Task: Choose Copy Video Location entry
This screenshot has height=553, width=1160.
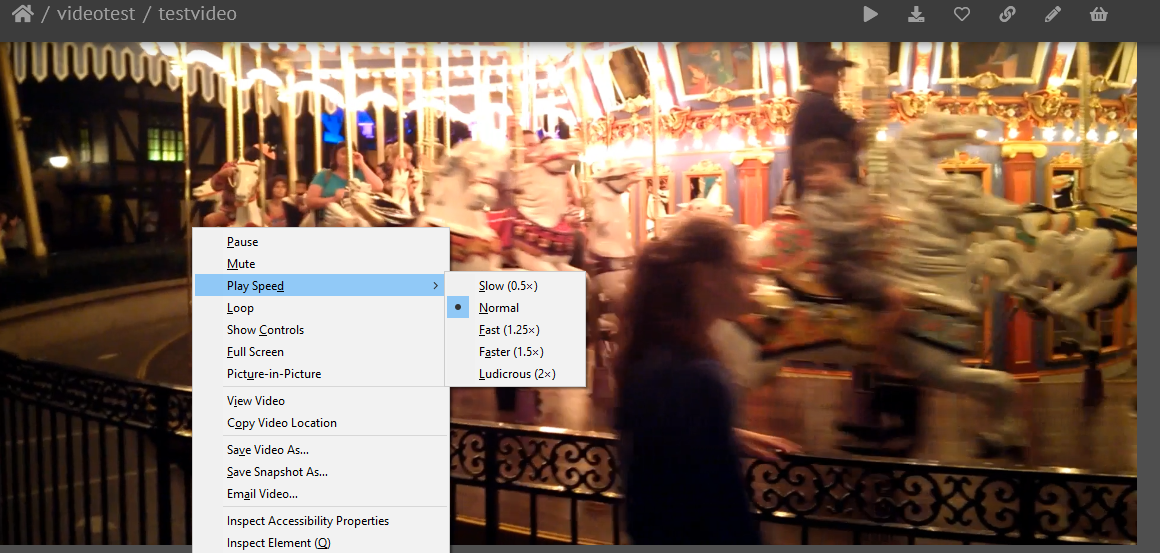Action: pos(320,423)
